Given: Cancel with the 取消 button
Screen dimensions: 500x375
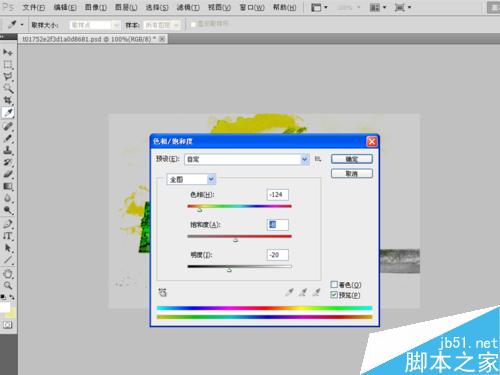Looking at the screenshot, I should pos(352,173).
